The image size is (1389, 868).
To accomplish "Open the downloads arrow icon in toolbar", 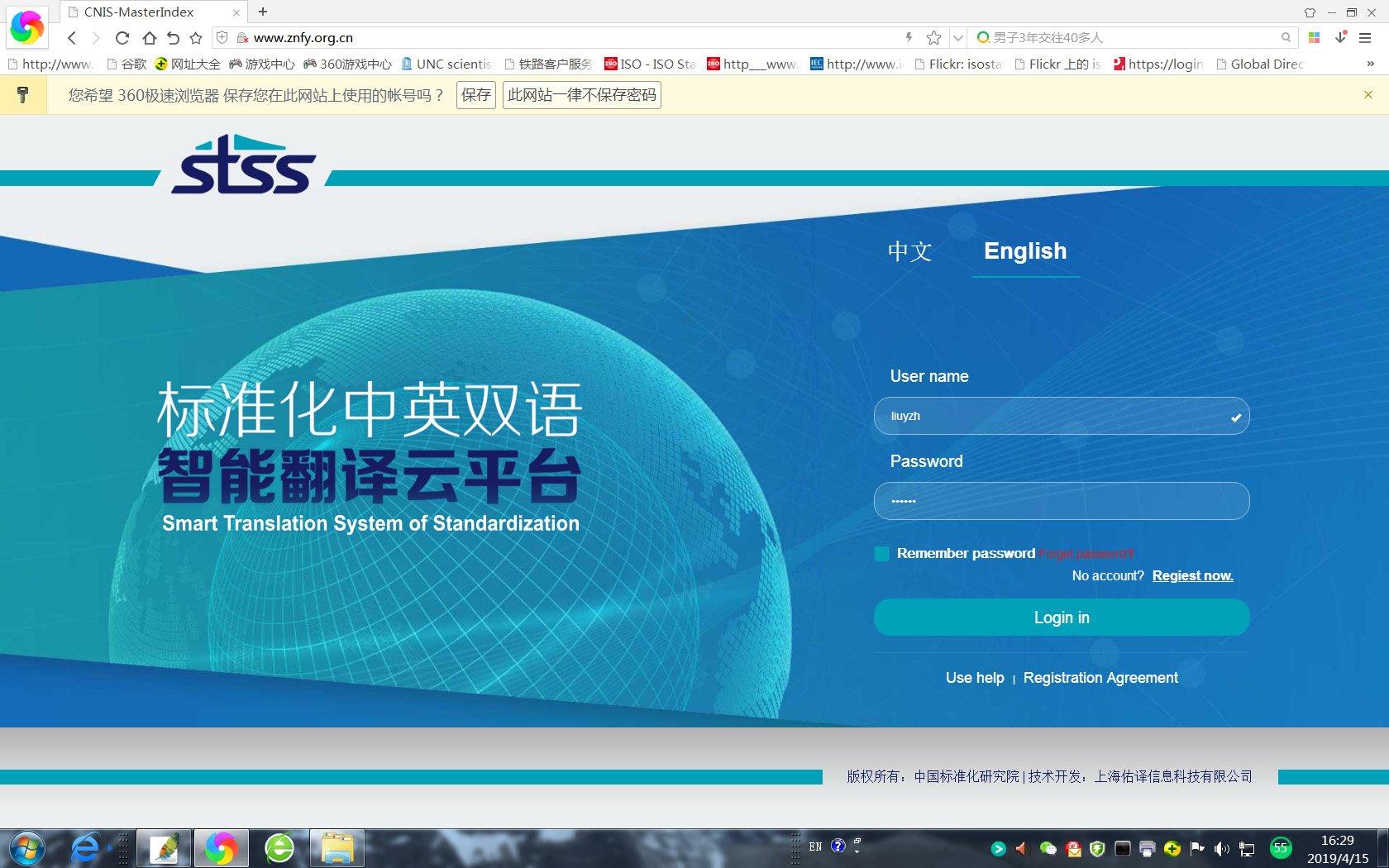I will [x=1340, y=38].
